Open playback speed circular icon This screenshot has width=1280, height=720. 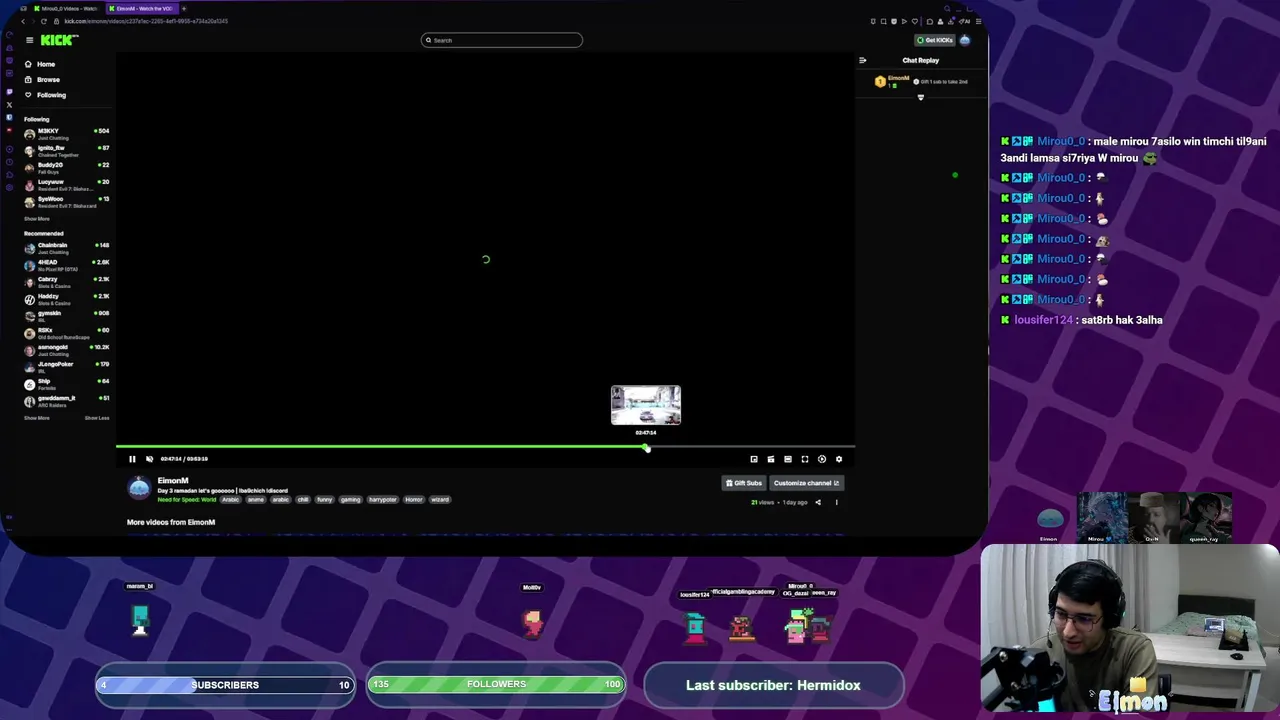click(822, 459)
